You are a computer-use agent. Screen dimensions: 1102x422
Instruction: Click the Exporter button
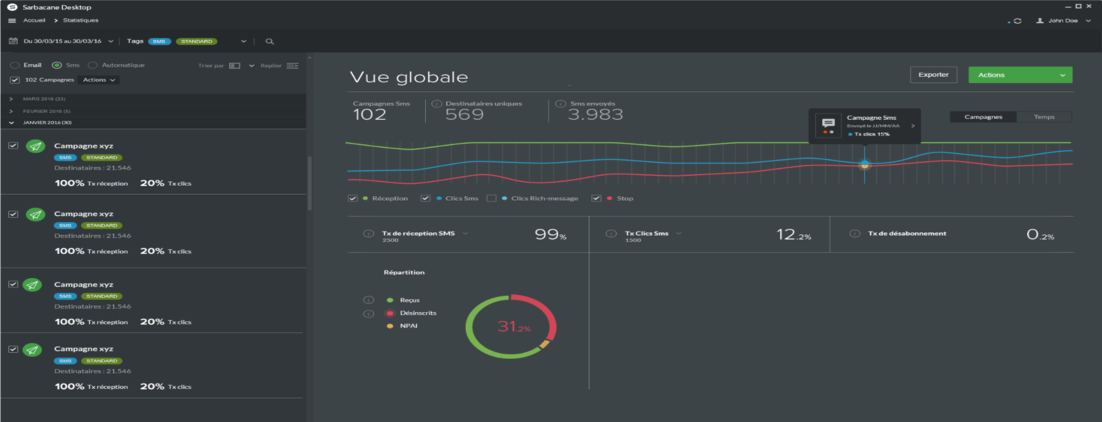pyautogui.click(x=933, y=75)
